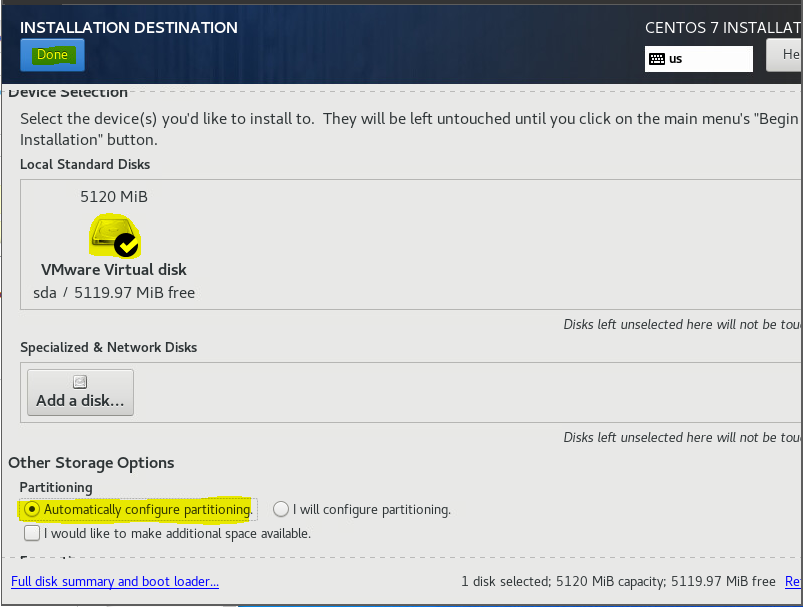This screenshot has height=607, width=803.
Task: Click the blue Done button
Action: click(x=52, y=55)
